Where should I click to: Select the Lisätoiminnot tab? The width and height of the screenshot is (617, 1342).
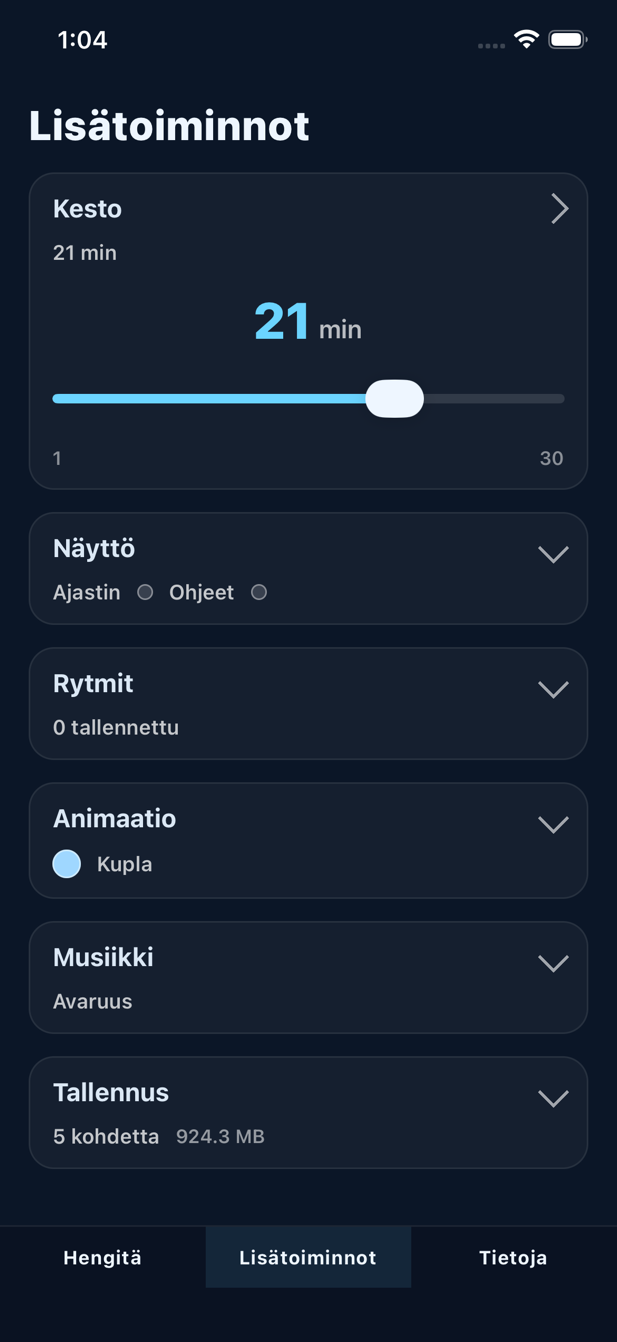[308, 1257]
